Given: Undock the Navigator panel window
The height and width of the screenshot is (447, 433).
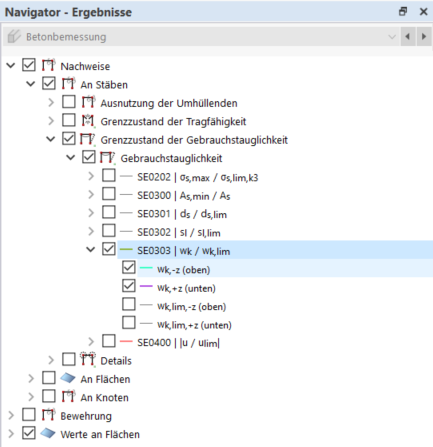Looking at the screenshot, I should (x=403, y=12).
